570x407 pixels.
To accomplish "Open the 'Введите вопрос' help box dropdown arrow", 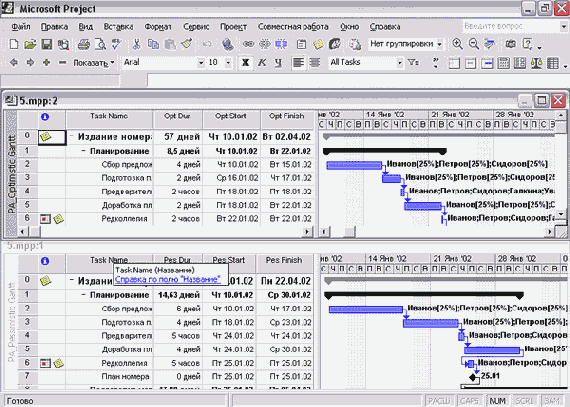I will (x=564, y=26).
